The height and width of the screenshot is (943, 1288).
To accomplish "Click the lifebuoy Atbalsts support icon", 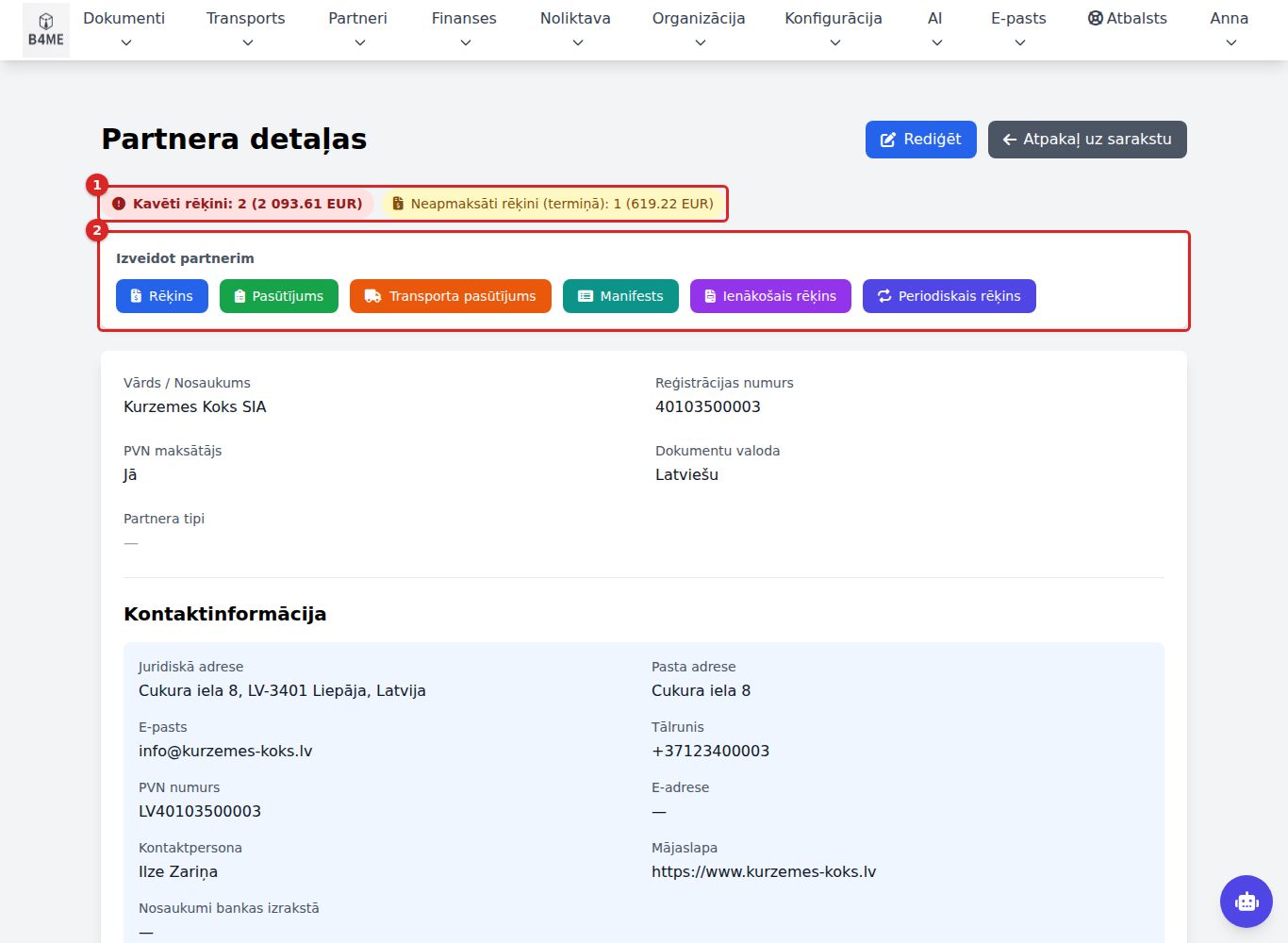I will pyautogui.click(x=1096, y=18).
